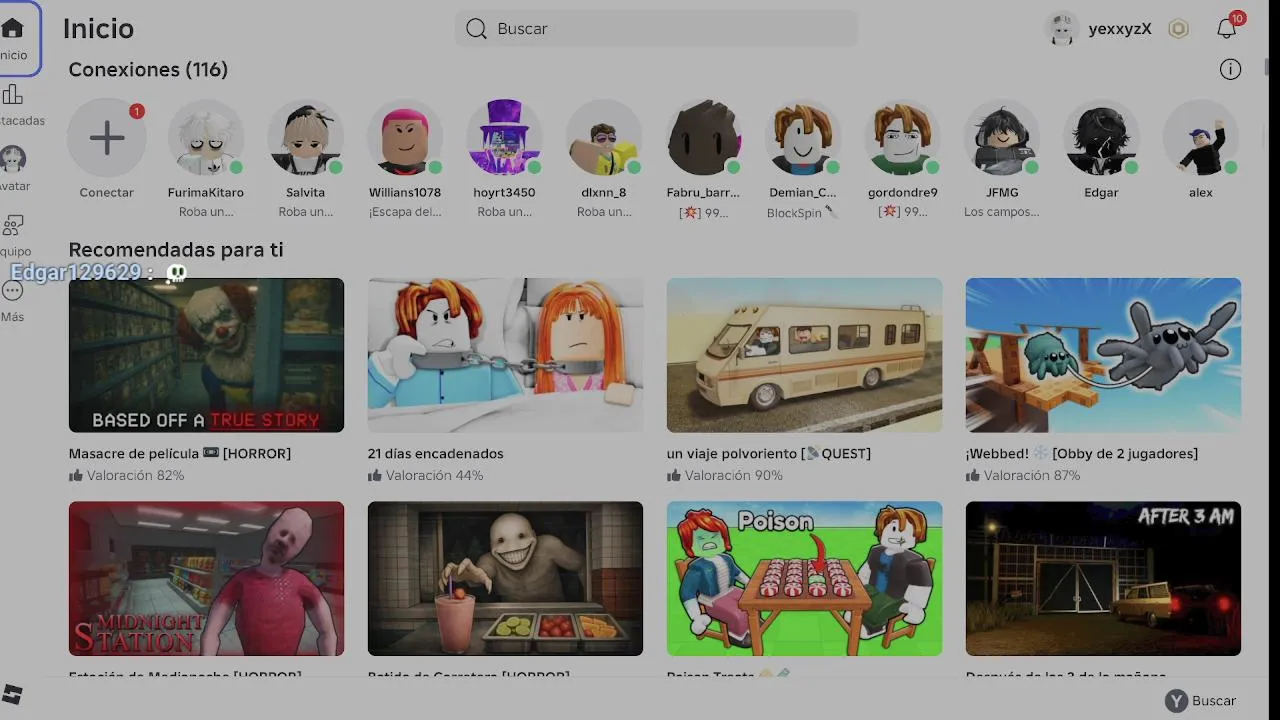1280x720 pixels.
Task: Open the After 3 AM game thumbnail
Action: click(1103, 578)
